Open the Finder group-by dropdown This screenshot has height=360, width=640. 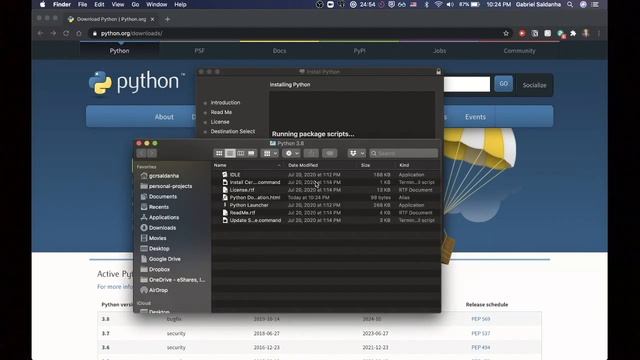point(270,153)
